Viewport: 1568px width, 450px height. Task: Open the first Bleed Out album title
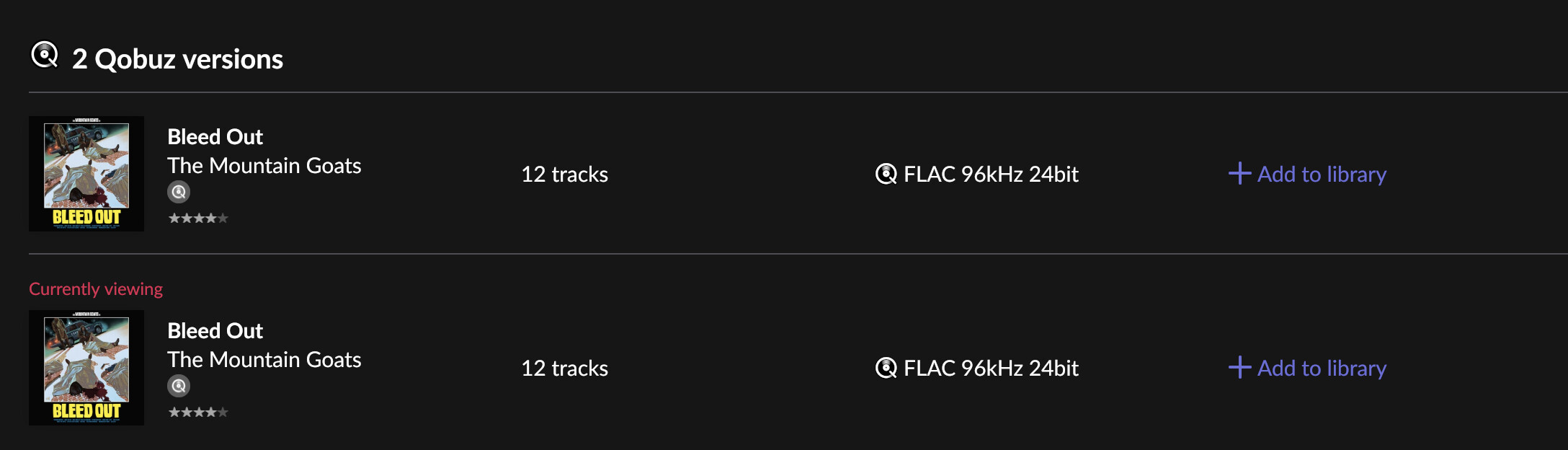215,137
